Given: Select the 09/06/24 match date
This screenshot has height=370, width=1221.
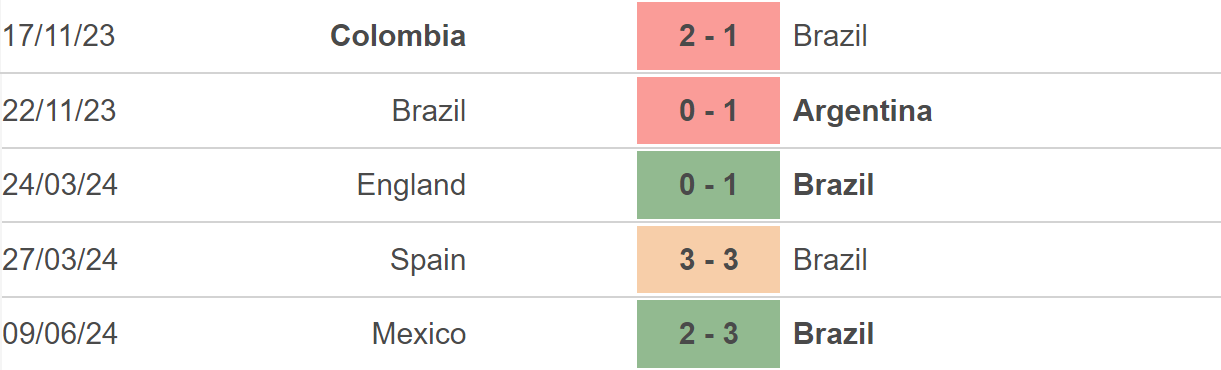Looking at the screenshot, I should 60,334.
